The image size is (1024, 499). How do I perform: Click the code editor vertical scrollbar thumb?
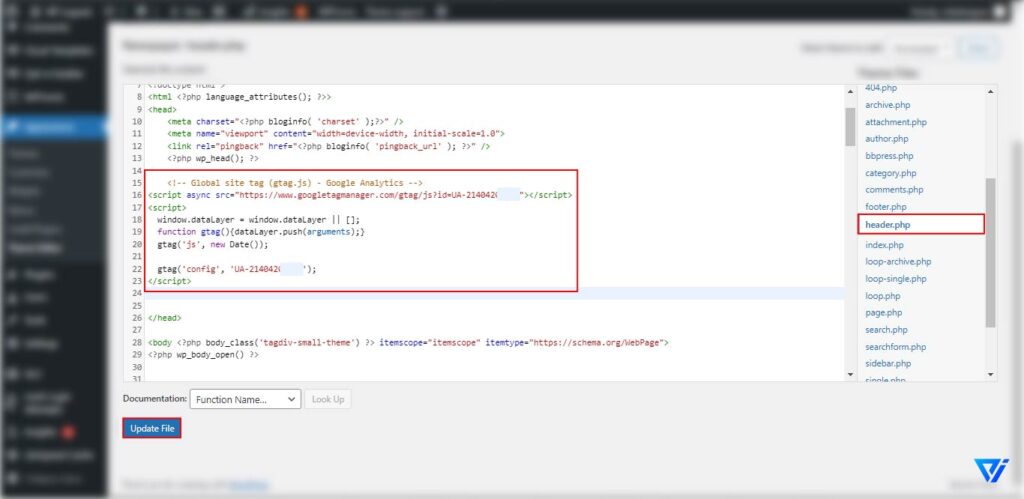click(850, 127)
